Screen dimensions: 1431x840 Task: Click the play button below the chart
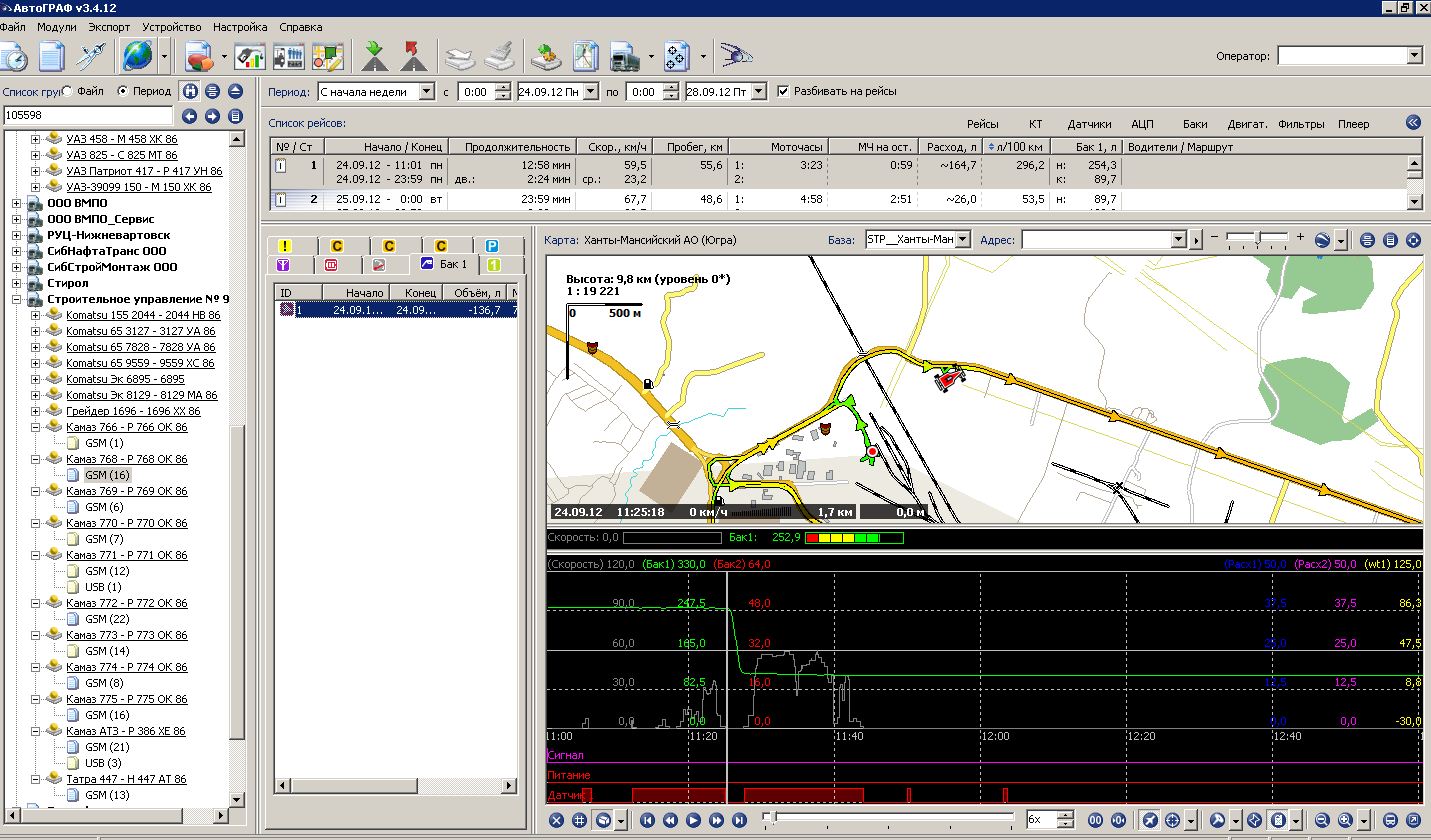point(694,820)
